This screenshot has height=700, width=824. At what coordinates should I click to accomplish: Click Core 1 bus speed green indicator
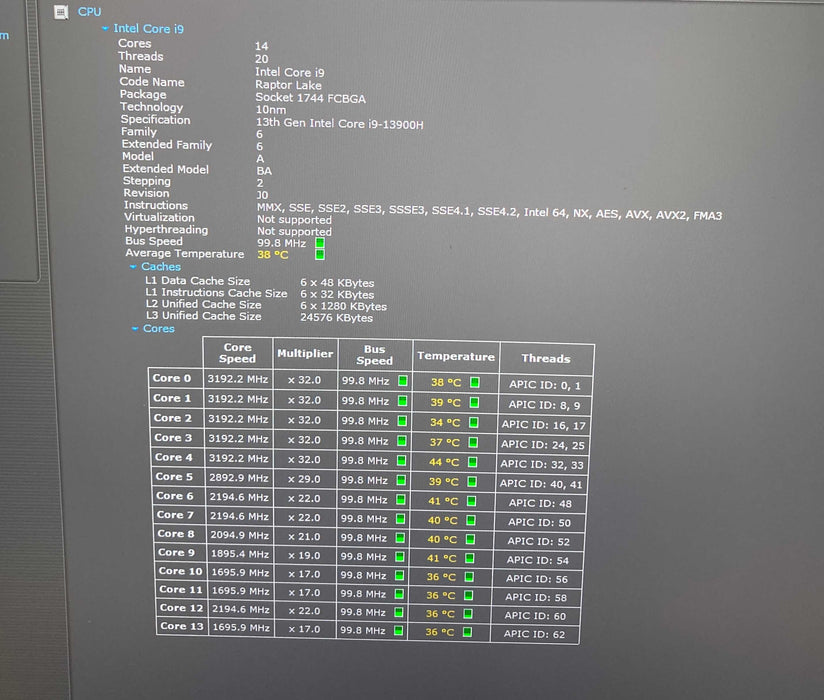(403, 400)
